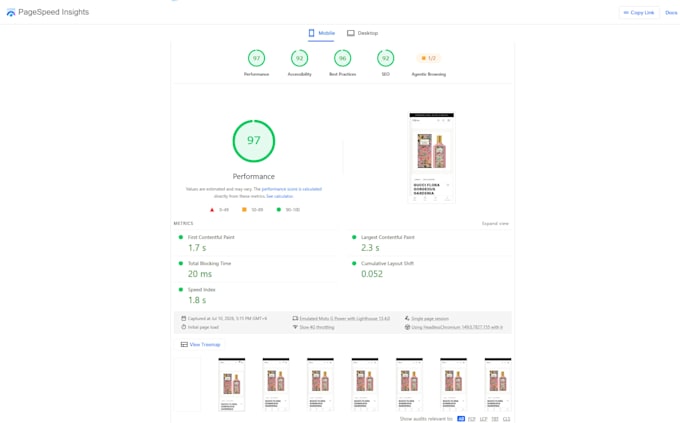Click the green dot beside Cumulative Layout Shift
This screenshot has width=680, height=423.
click(354, 263)
